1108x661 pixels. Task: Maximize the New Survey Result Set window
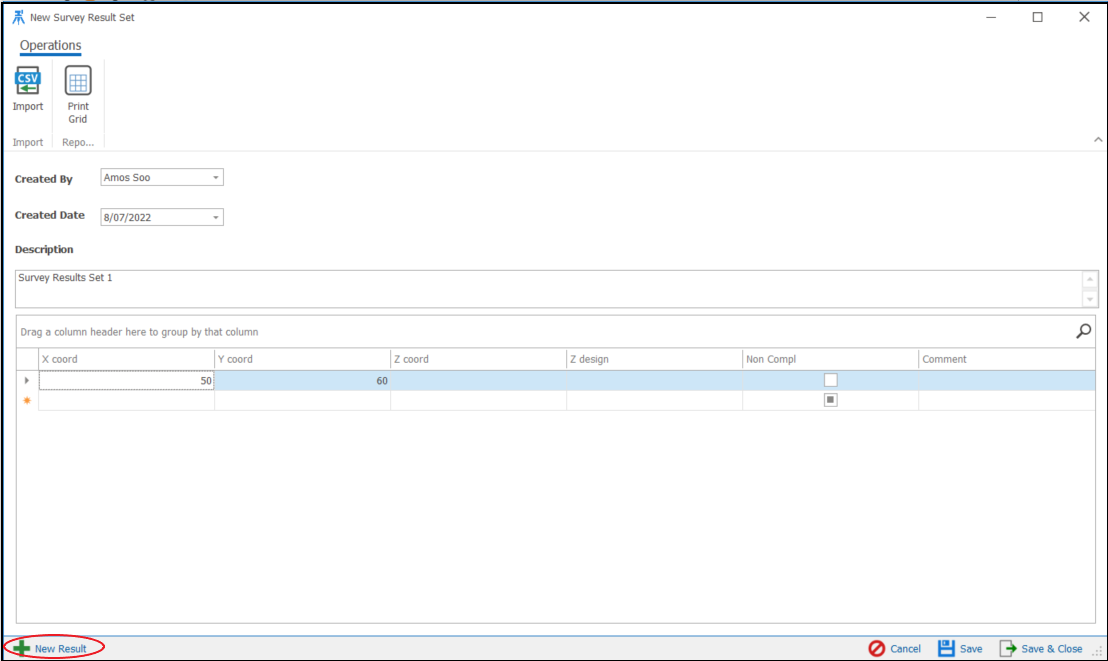click(x=1037, y=17)
